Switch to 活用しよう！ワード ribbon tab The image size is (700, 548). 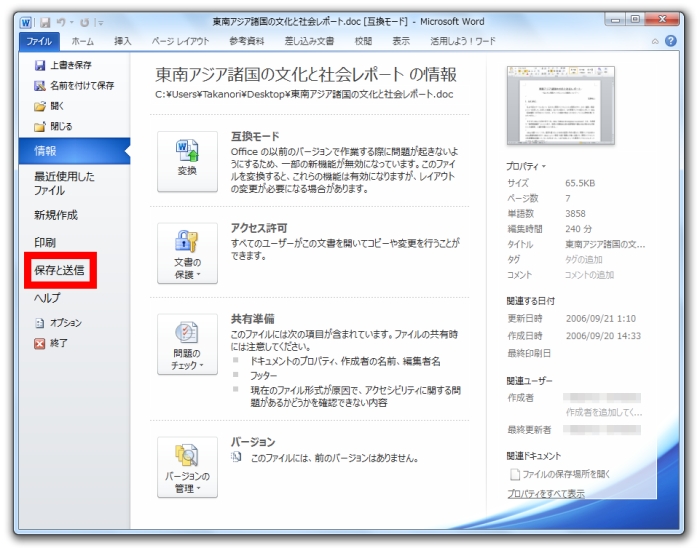[x=462, y=42]
